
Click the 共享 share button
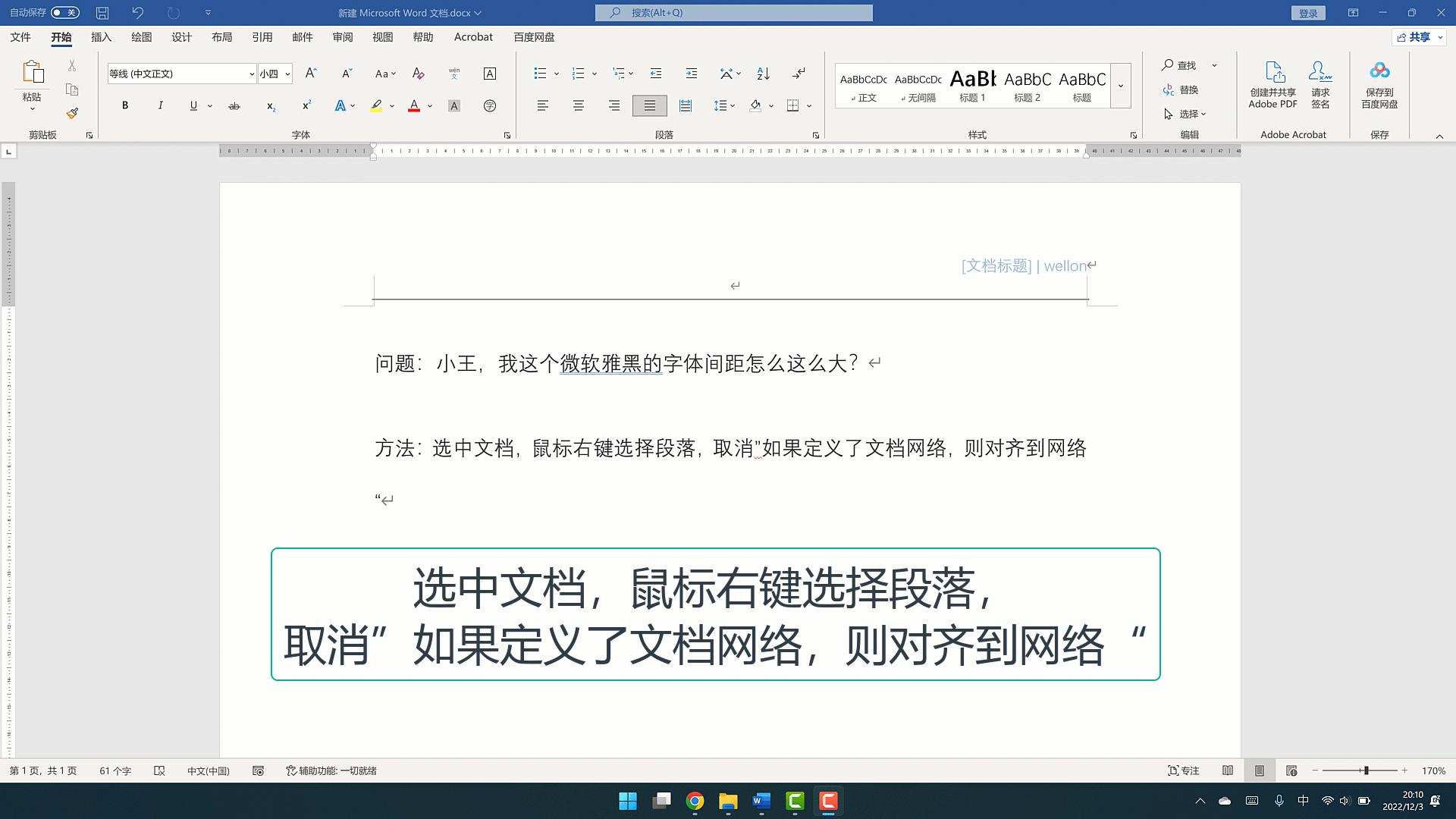click(x=1417, y=36)
